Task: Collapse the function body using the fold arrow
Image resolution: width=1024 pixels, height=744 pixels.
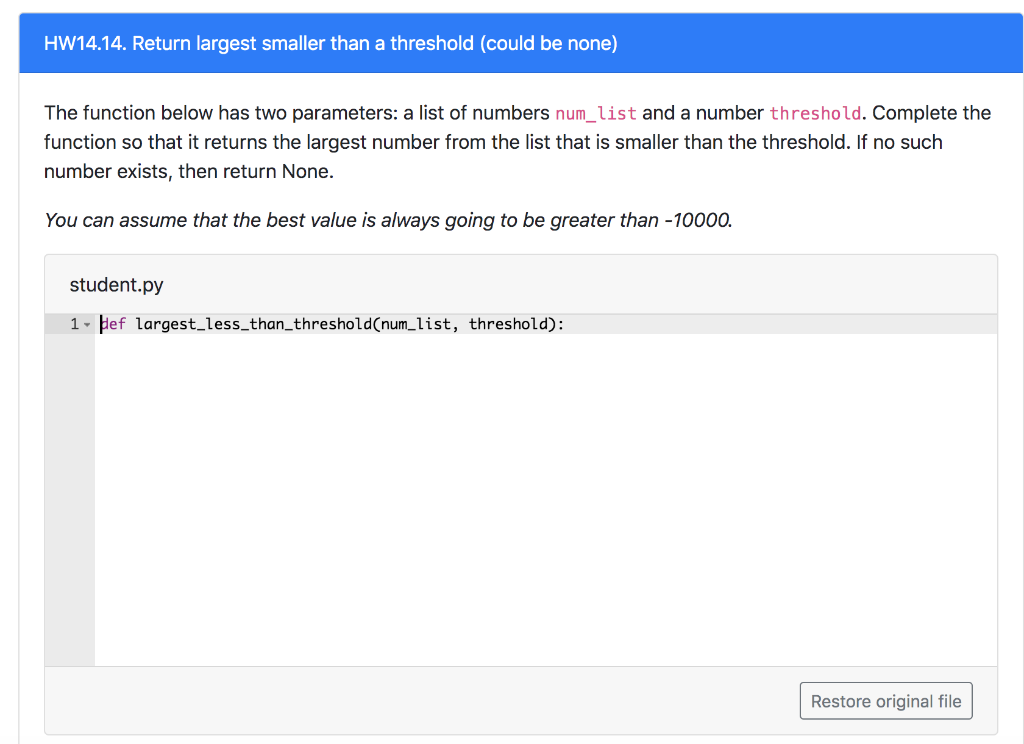Action: tap(89, 323)
